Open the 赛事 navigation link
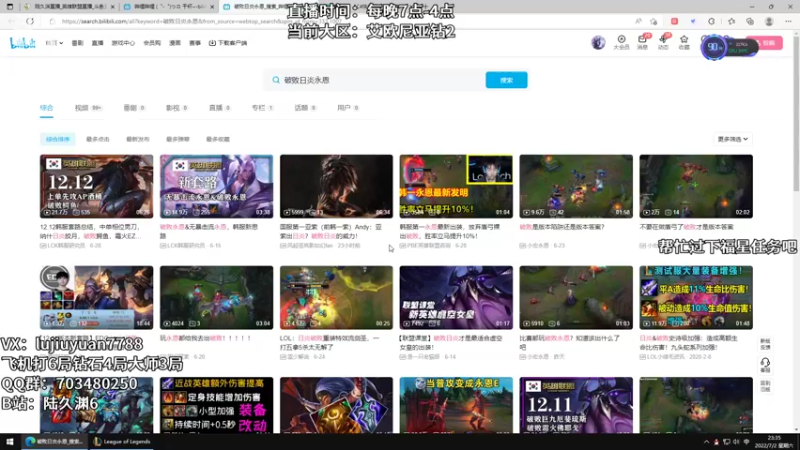 pyautogui.click(x=195, y=43)
